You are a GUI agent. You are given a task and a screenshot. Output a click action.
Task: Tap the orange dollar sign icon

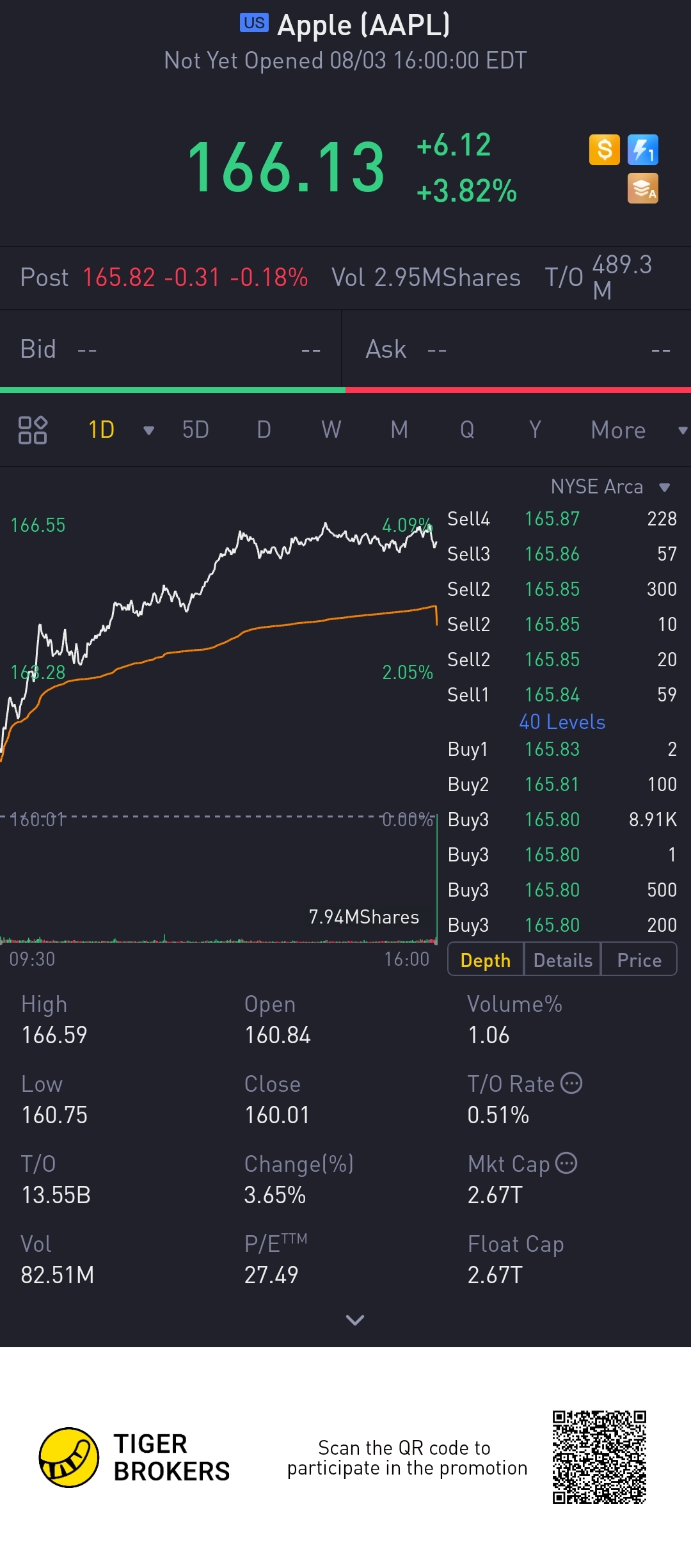[604, 150]
